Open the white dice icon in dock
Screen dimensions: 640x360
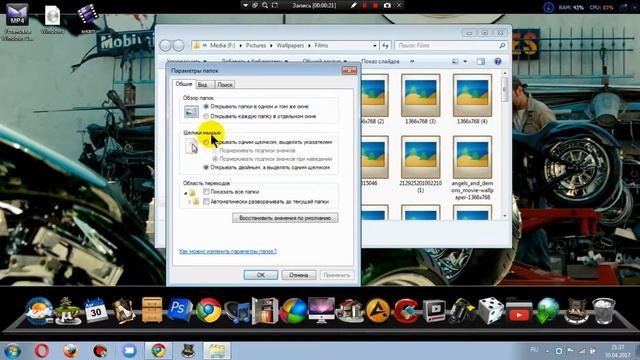[491, 311]
